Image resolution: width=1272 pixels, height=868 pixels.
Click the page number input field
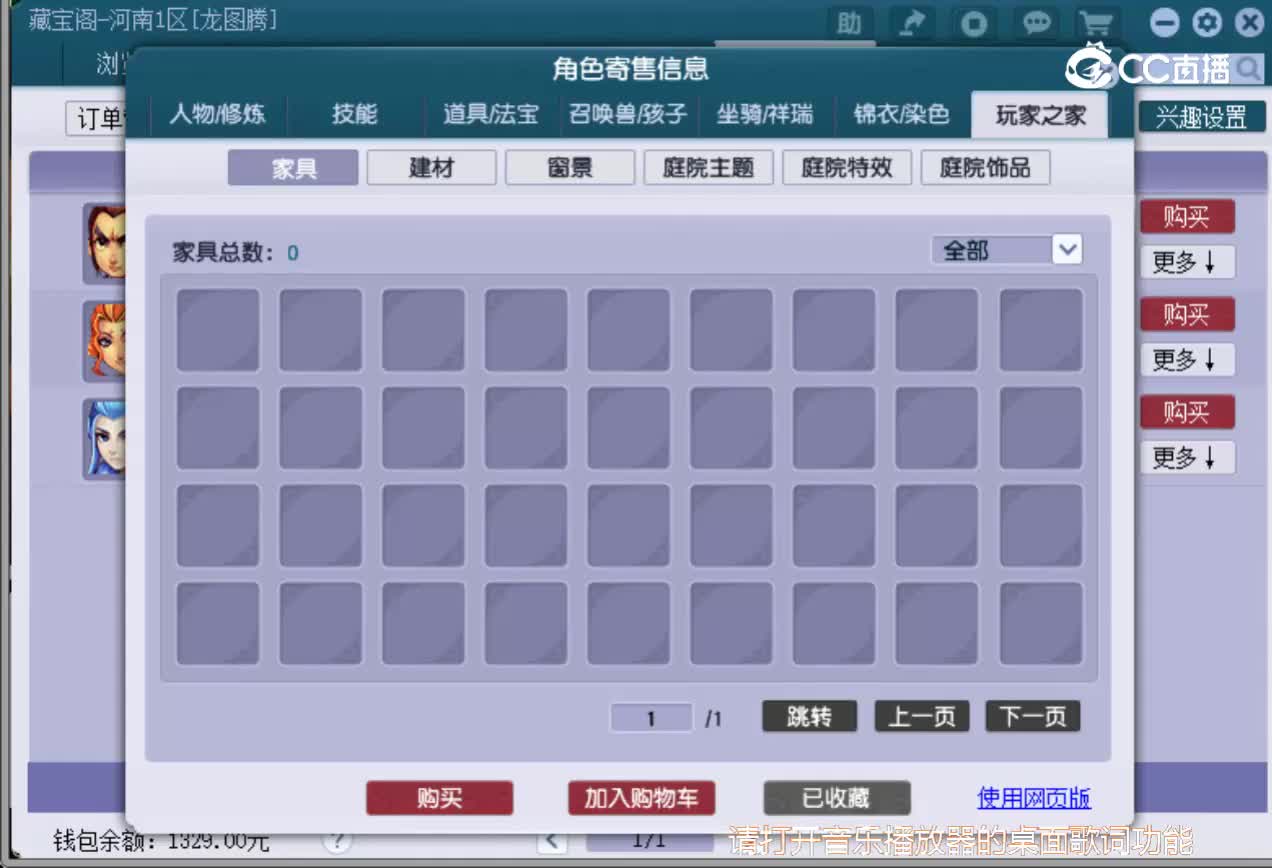point(651,717)
